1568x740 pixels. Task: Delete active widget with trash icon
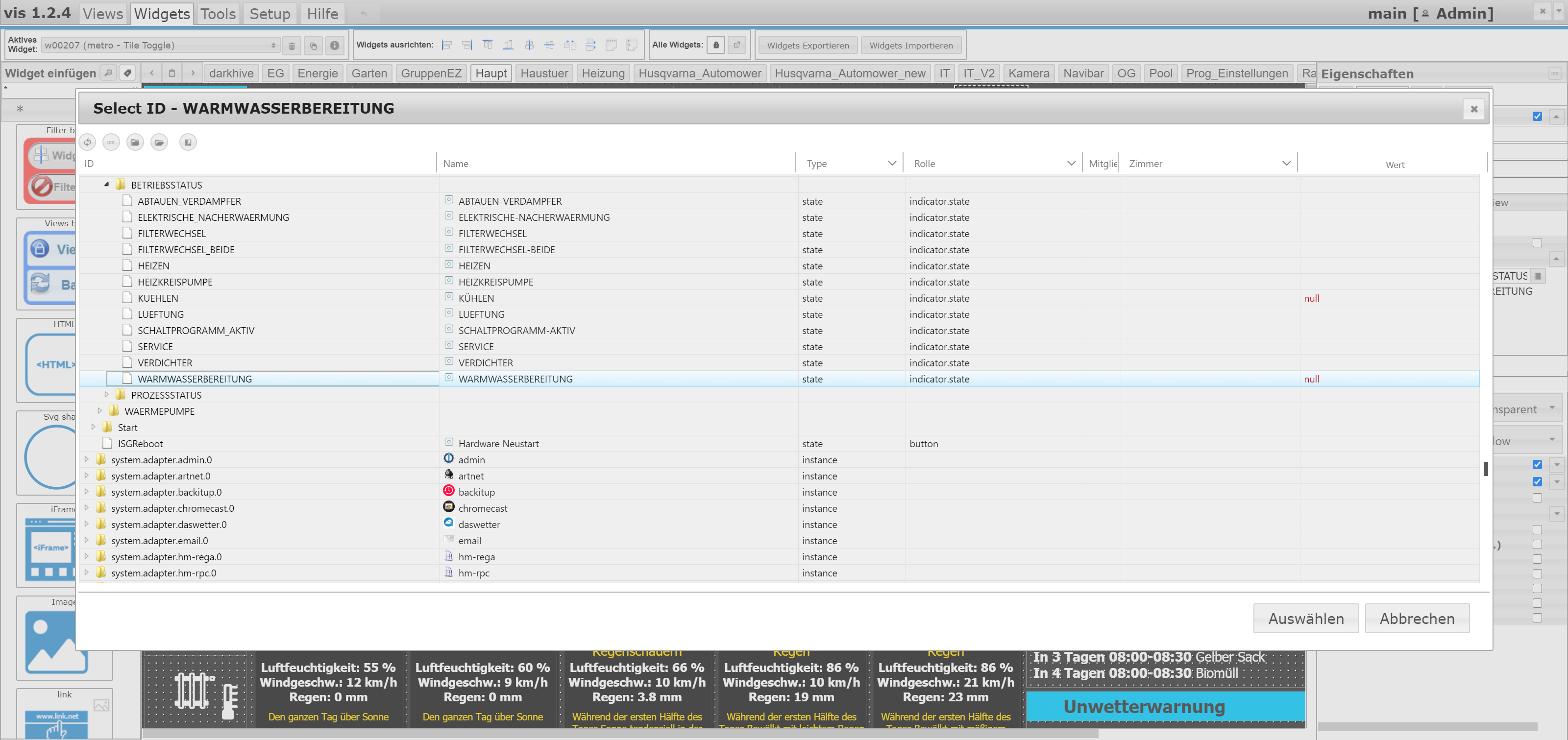click(x=292, y=46)
